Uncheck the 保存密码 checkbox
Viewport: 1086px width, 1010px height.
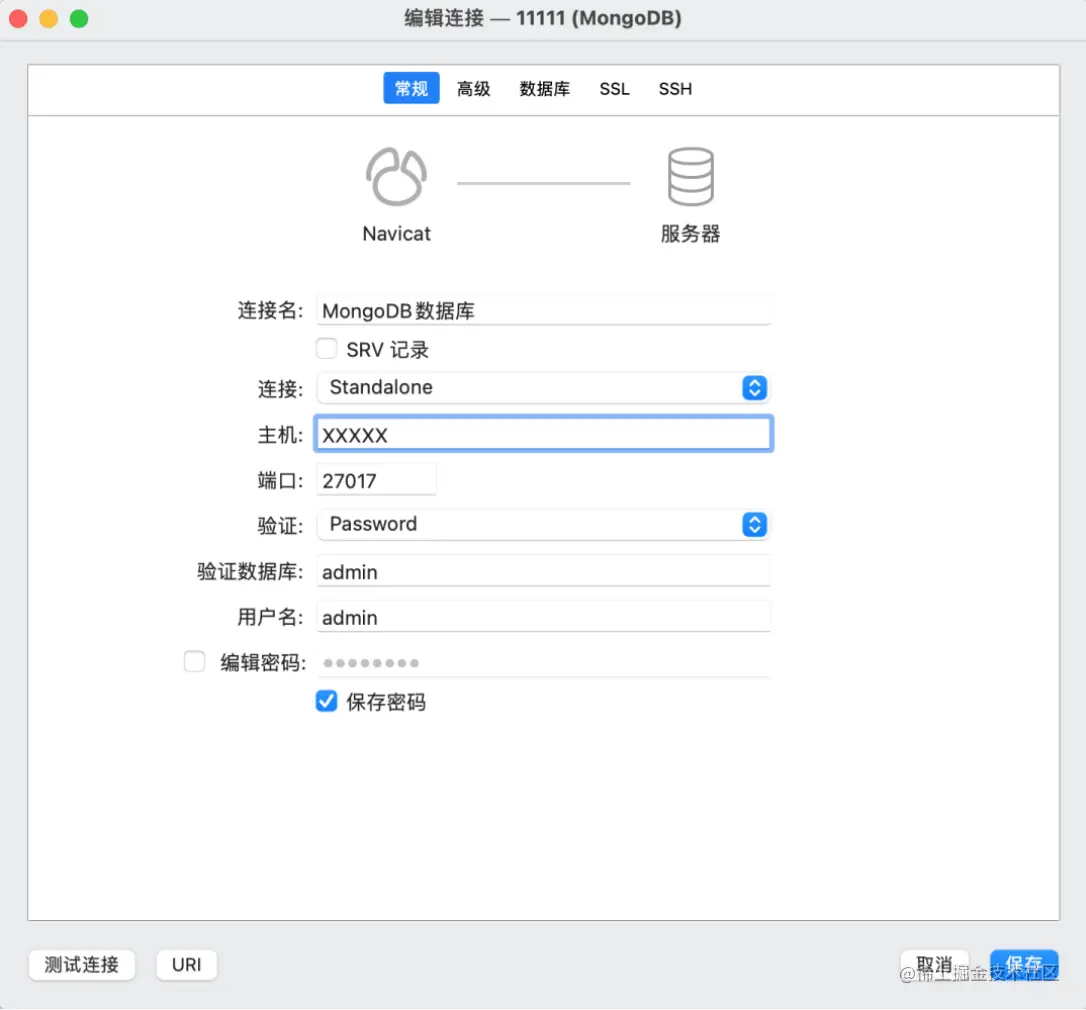click(326, 701)
